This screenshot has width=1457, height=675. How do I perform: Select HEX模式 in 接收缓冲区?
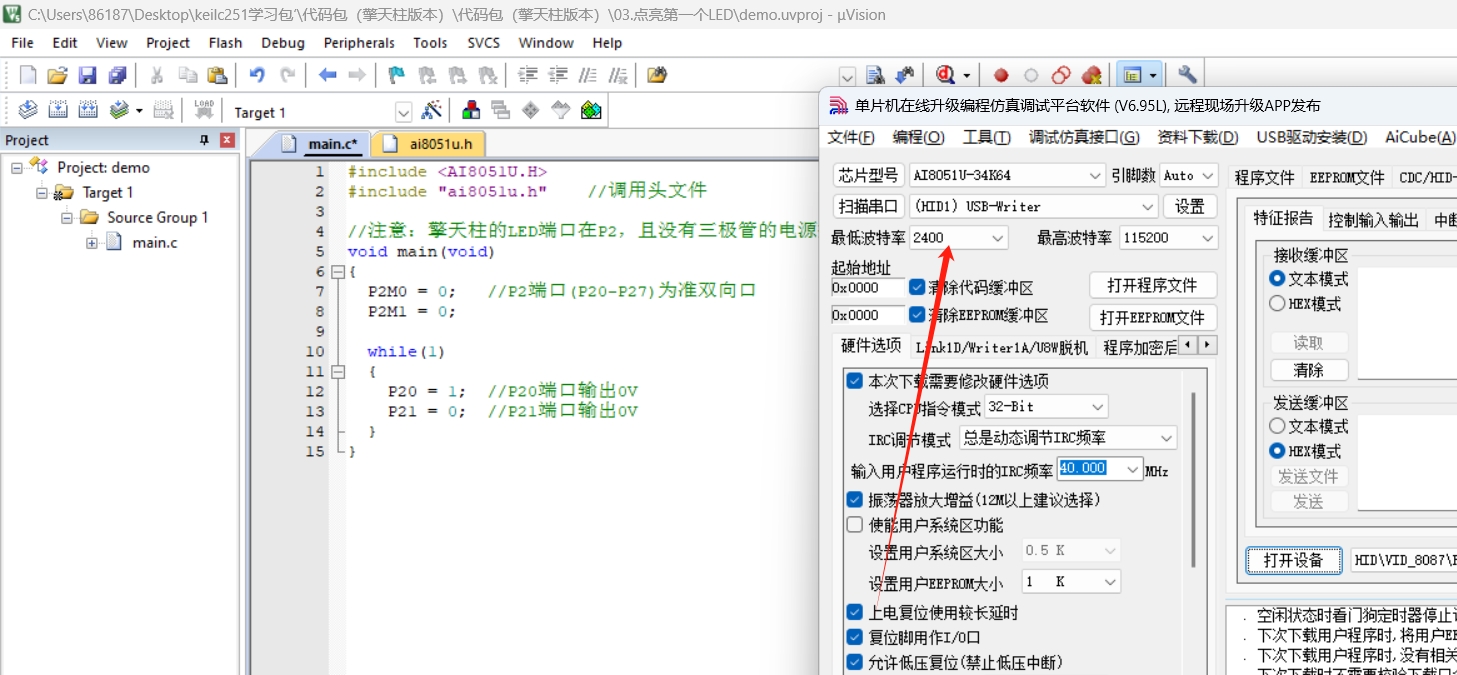(x=1277, y=303)
